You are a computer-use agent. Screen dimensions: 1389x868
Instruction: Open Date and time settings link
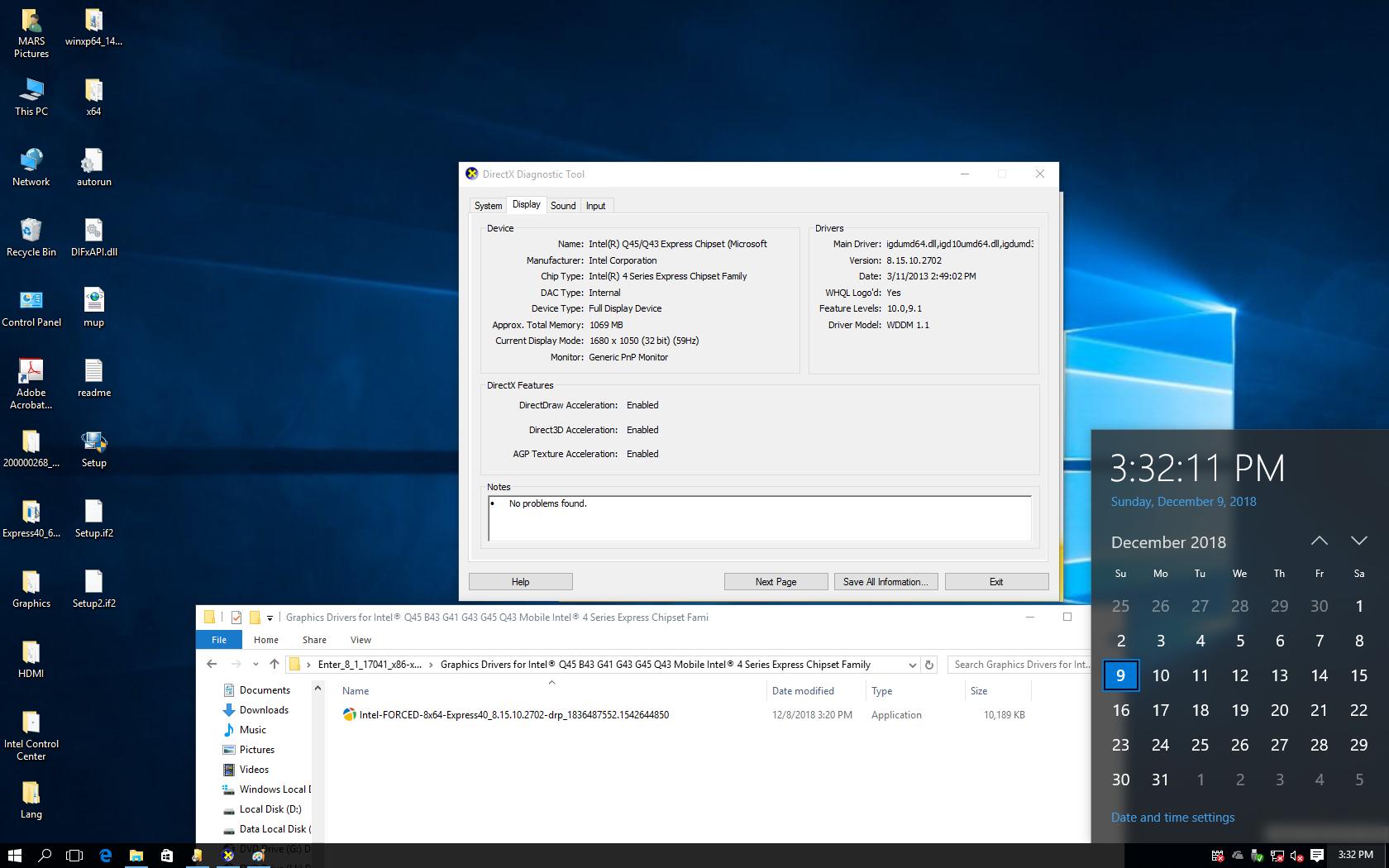pyautogui.click(x=1172, y=818)
